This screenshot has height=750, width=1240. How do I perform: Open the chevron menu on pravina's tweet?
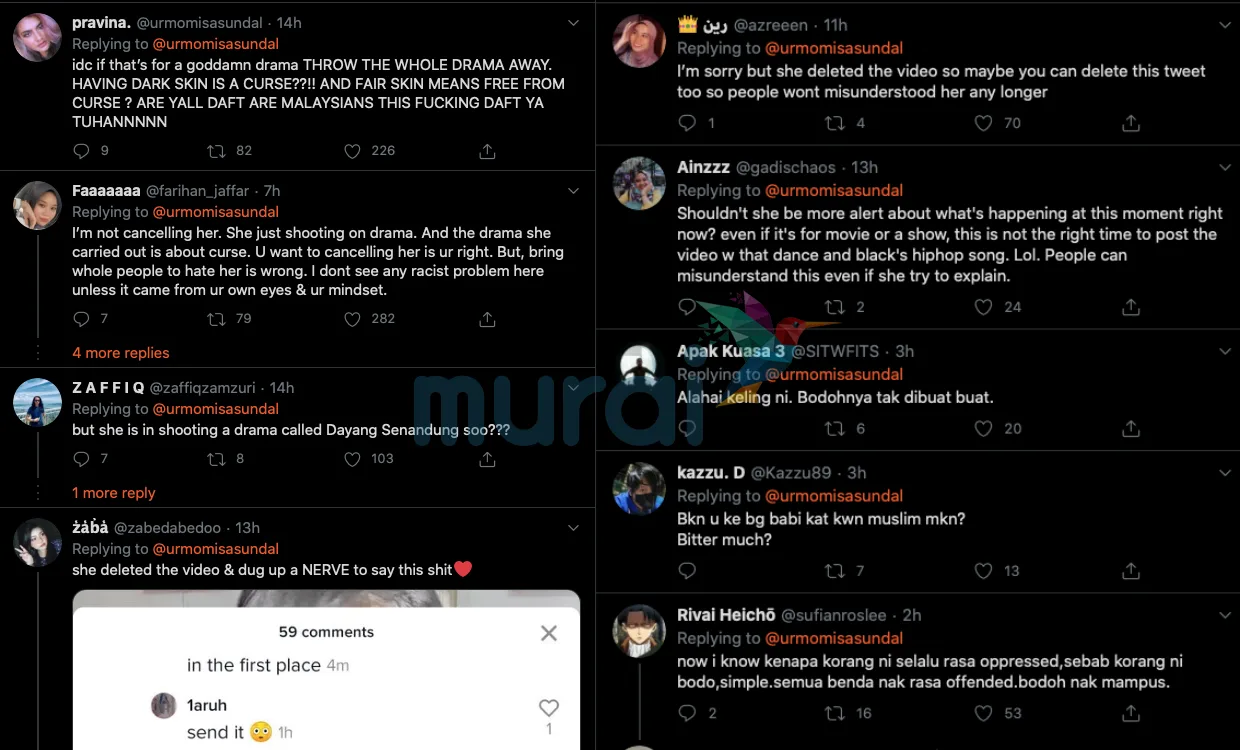point(573,22)
